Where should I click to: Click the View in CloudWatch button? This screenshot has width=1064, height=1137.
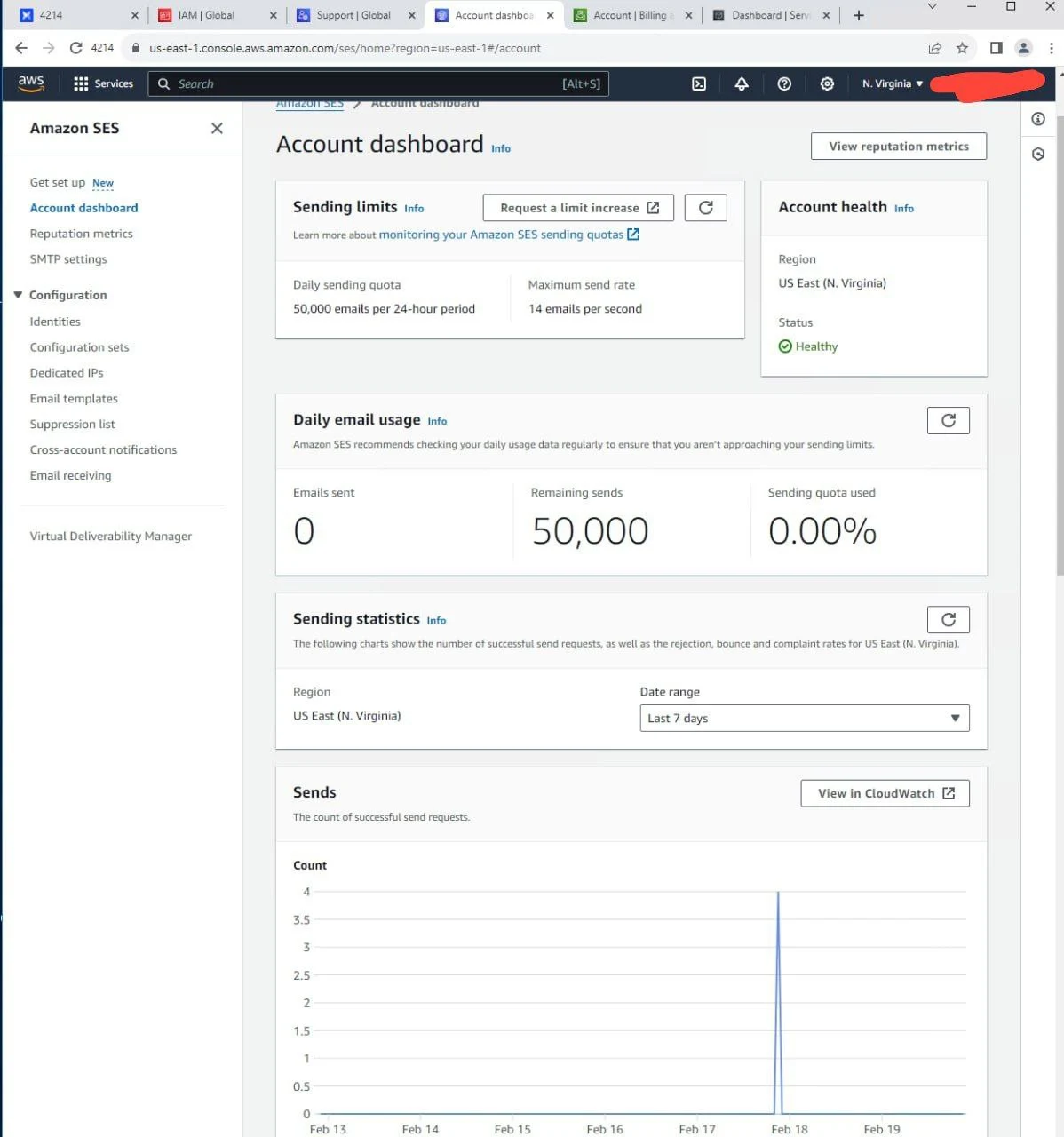[885, 793]
